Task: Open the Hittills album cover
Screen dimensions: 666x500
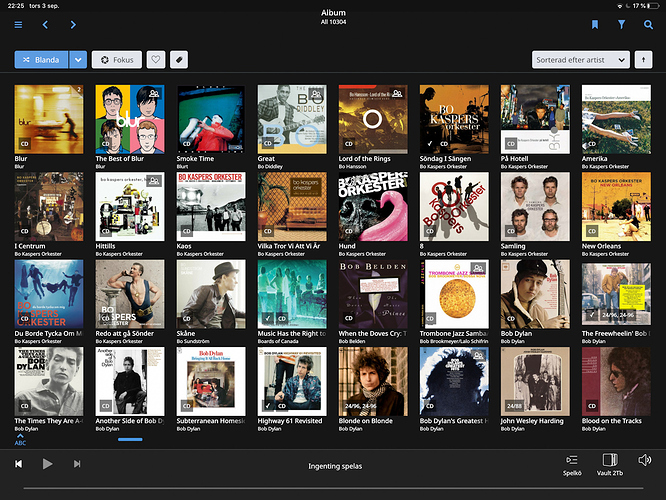Action: [130, 206]
